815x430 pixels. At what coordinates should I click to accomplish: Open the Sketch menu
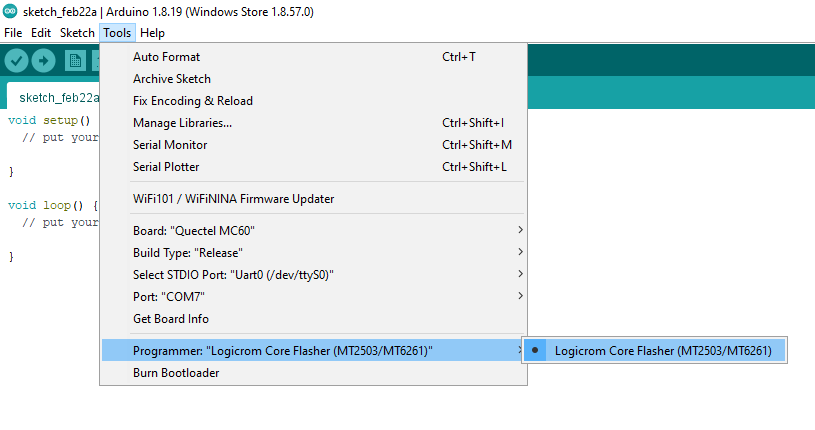[77, 33]
